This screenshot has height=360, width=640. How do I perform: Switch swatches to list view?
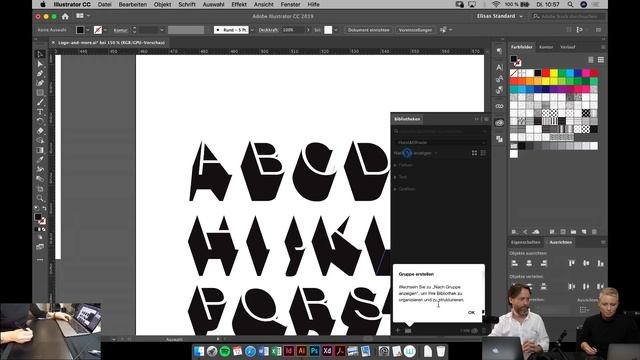tap(591, 60)
